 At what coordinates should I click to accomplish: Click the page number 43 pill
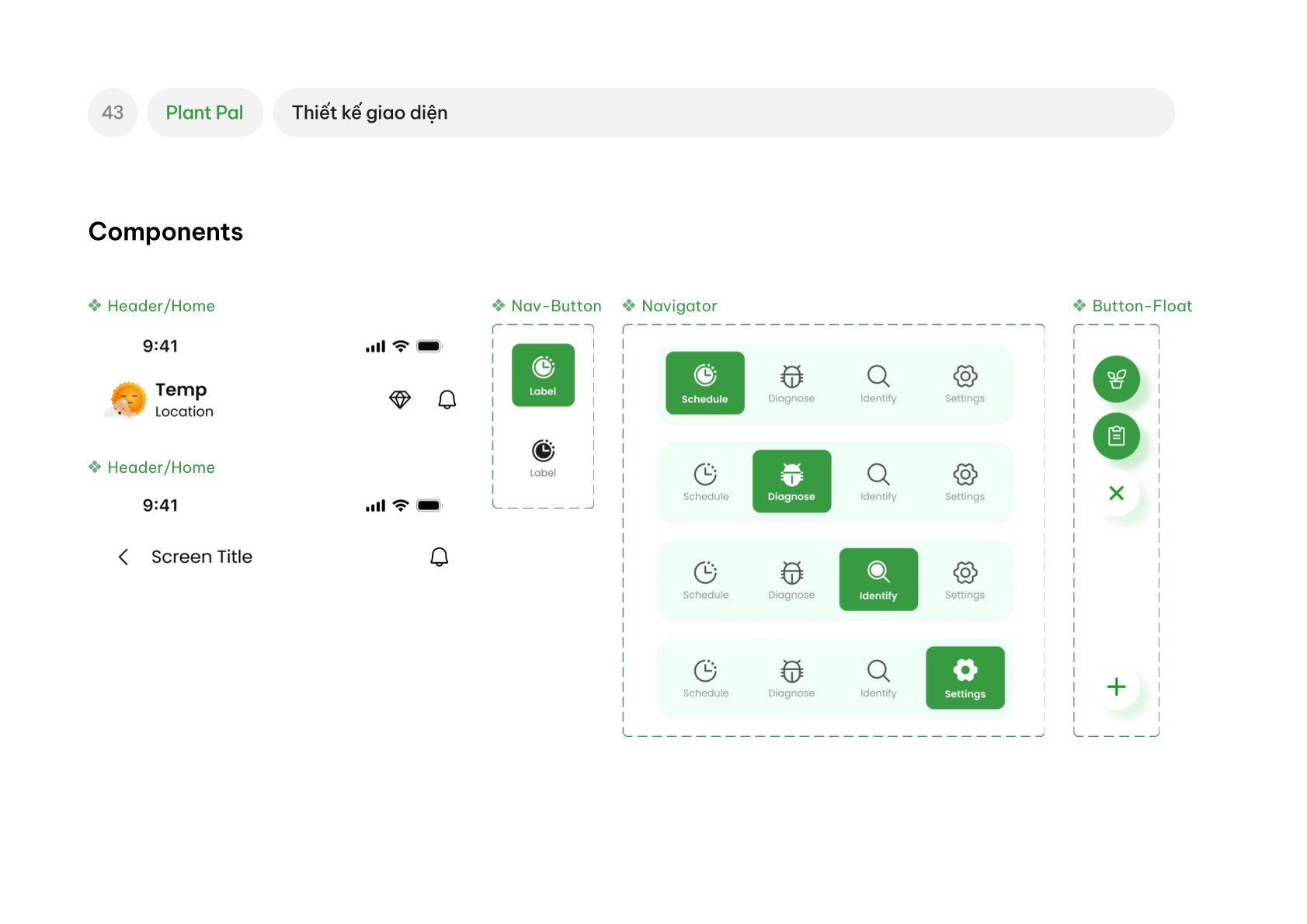[x=113, y=113]
